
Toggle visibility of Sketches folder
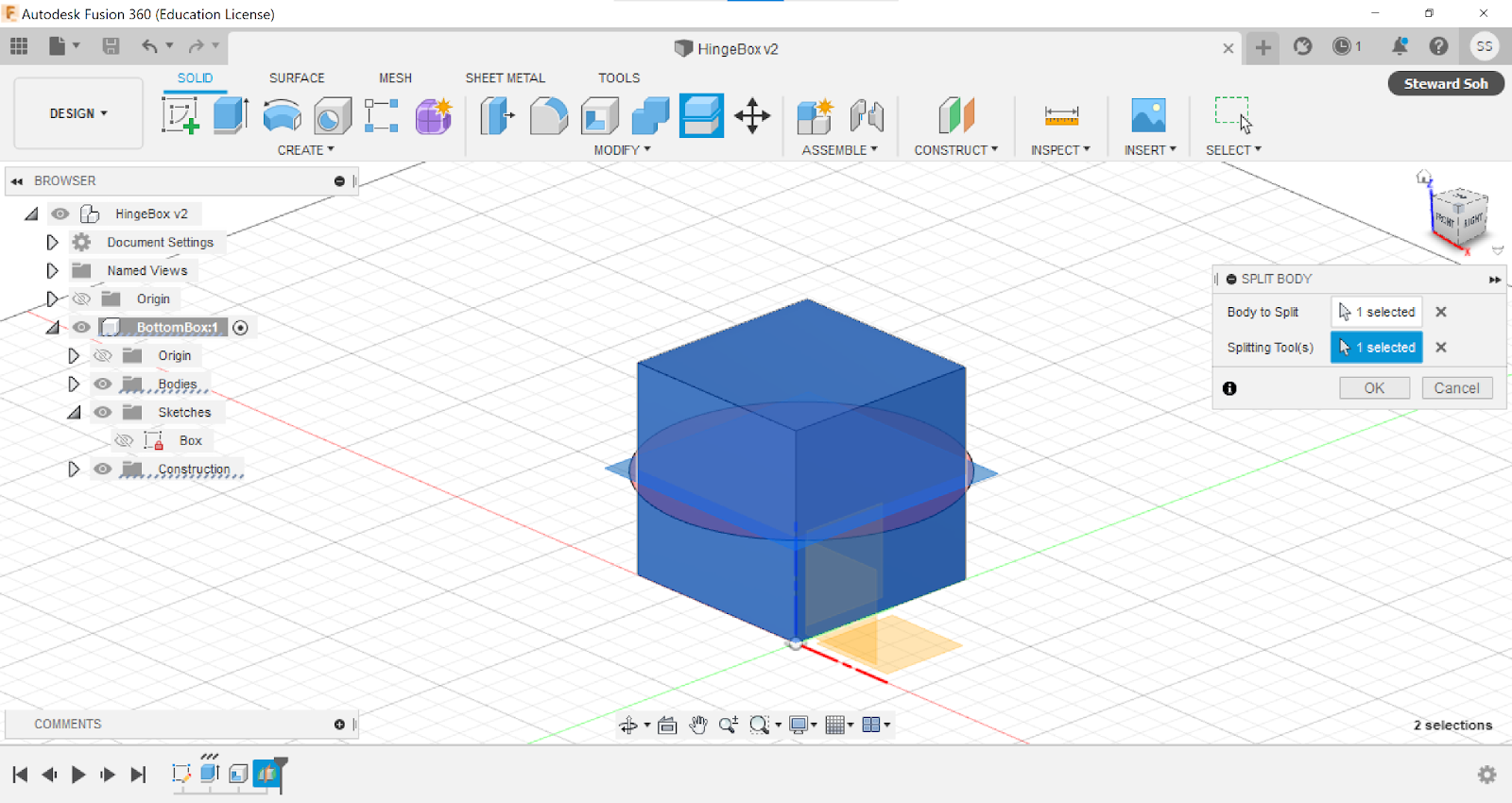click(x=103, y=412)
